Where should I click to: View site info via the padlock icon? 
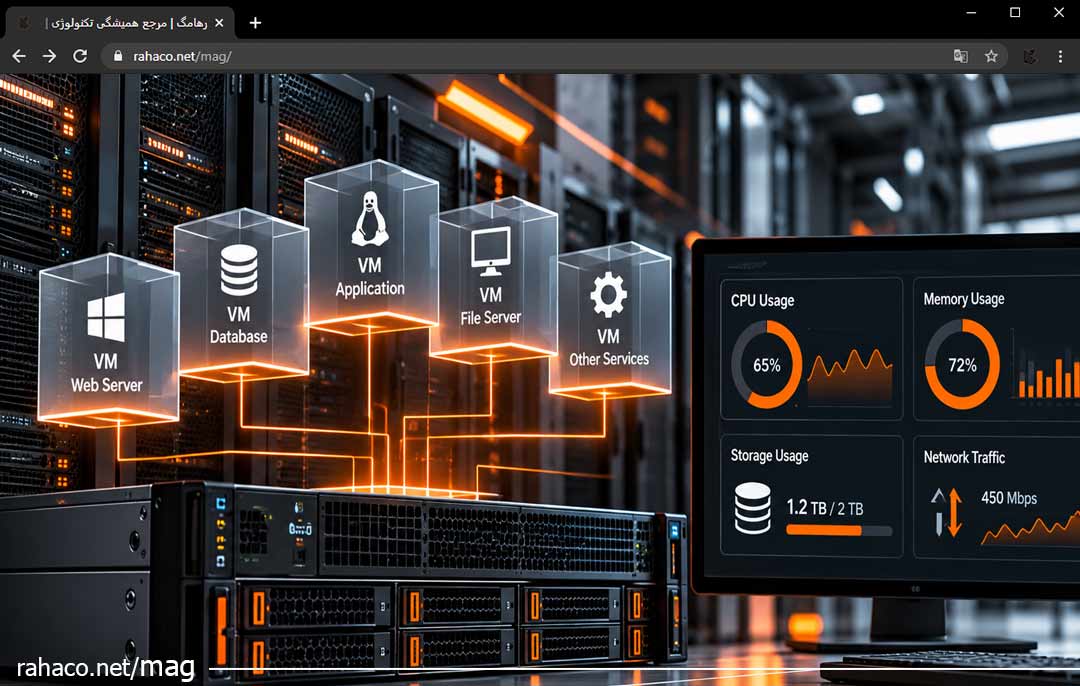coord(118,56)
